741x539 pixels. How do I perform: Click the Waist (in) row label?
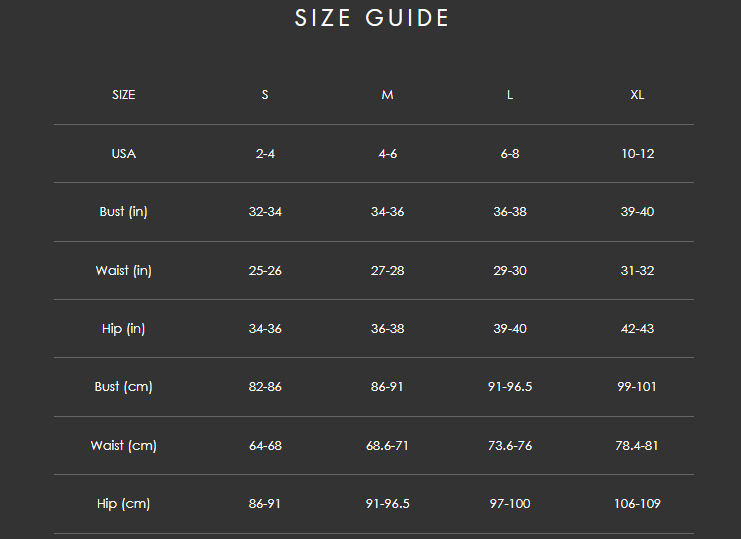(x=124, y=271)
